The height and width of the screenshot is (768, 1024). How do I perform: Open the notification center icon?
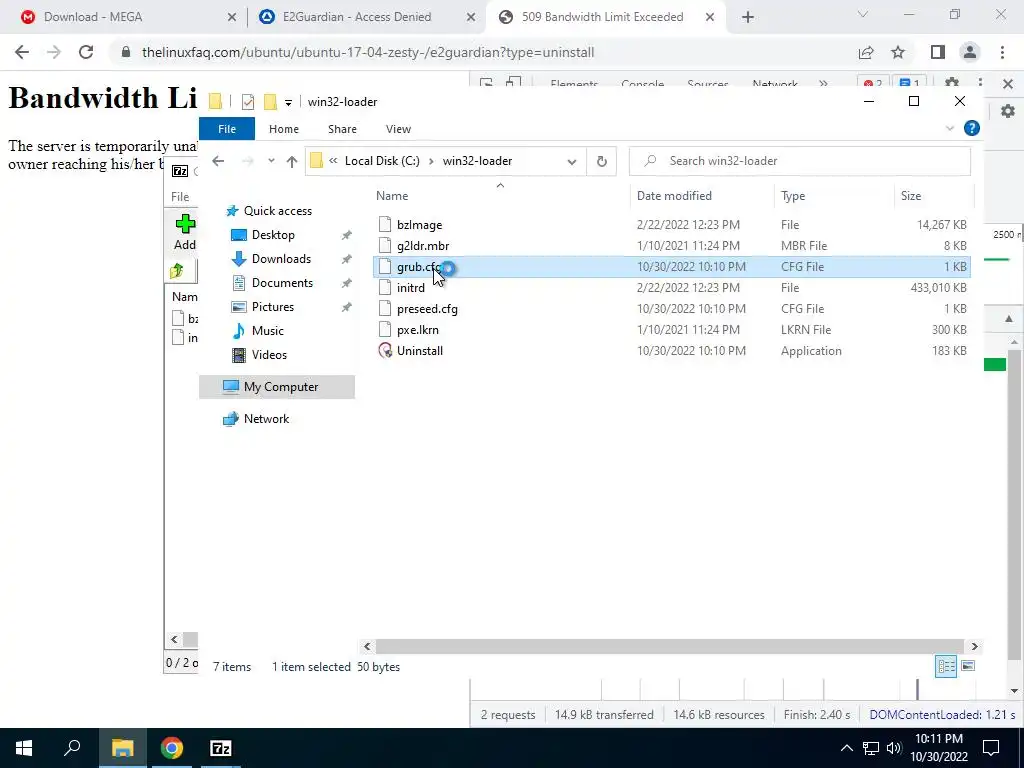pos(991,748)
